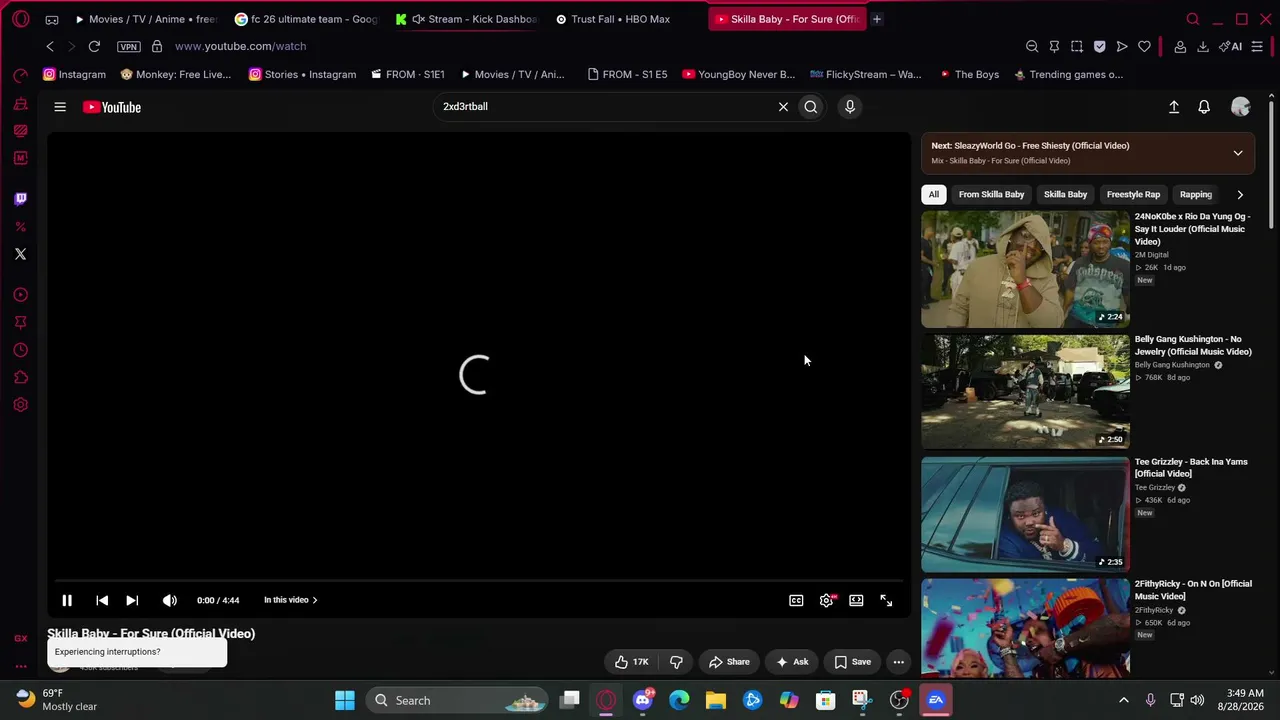Open Twitch in the Opera sidebar

pyautogui.click(x=20, y=199)
